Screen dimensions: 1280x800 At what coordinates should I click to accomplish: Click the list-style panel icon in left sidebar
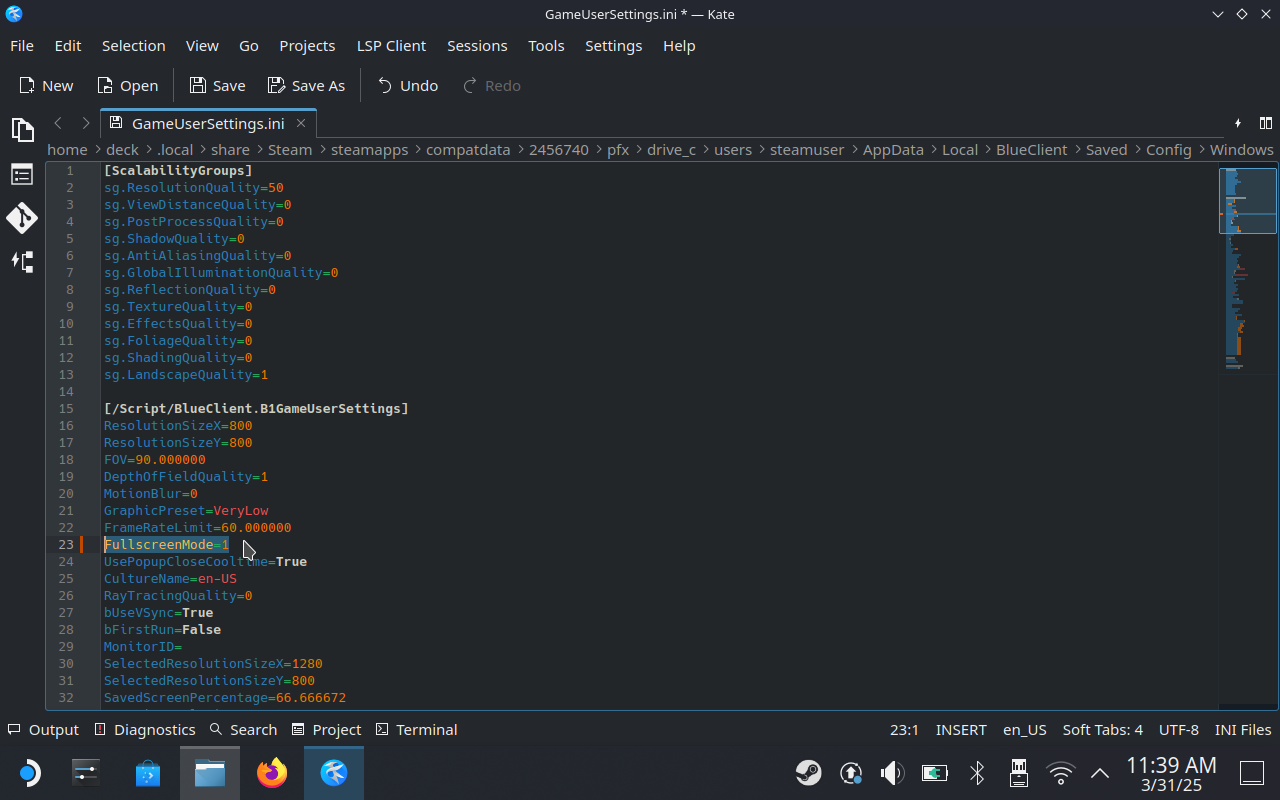[x=22, y=174]
